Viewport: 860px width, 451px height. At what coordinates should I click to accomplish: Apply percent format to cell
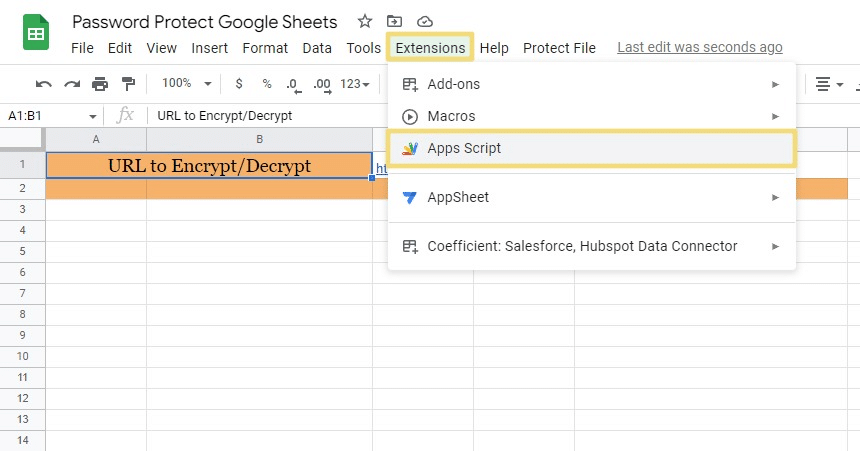point(266,84)
